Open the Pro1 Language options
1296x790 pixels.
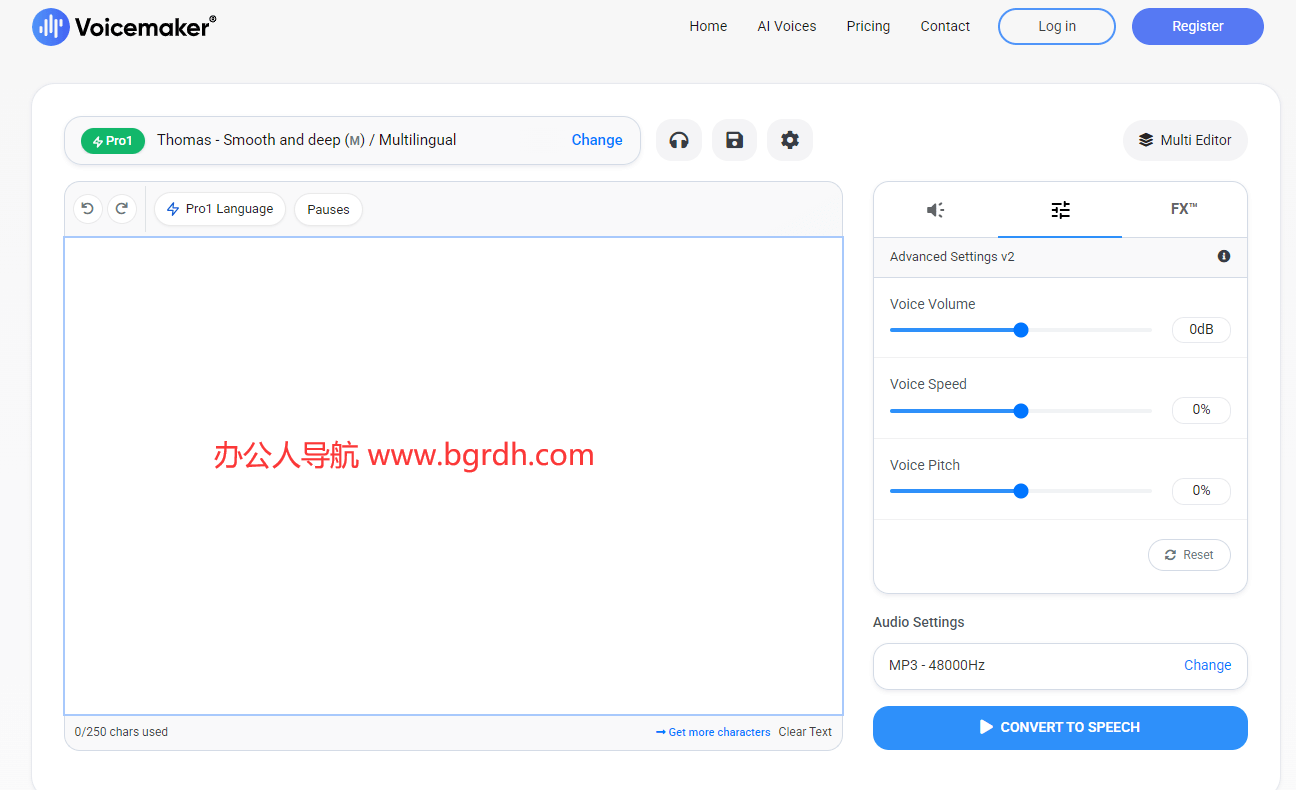pos(220,209)
